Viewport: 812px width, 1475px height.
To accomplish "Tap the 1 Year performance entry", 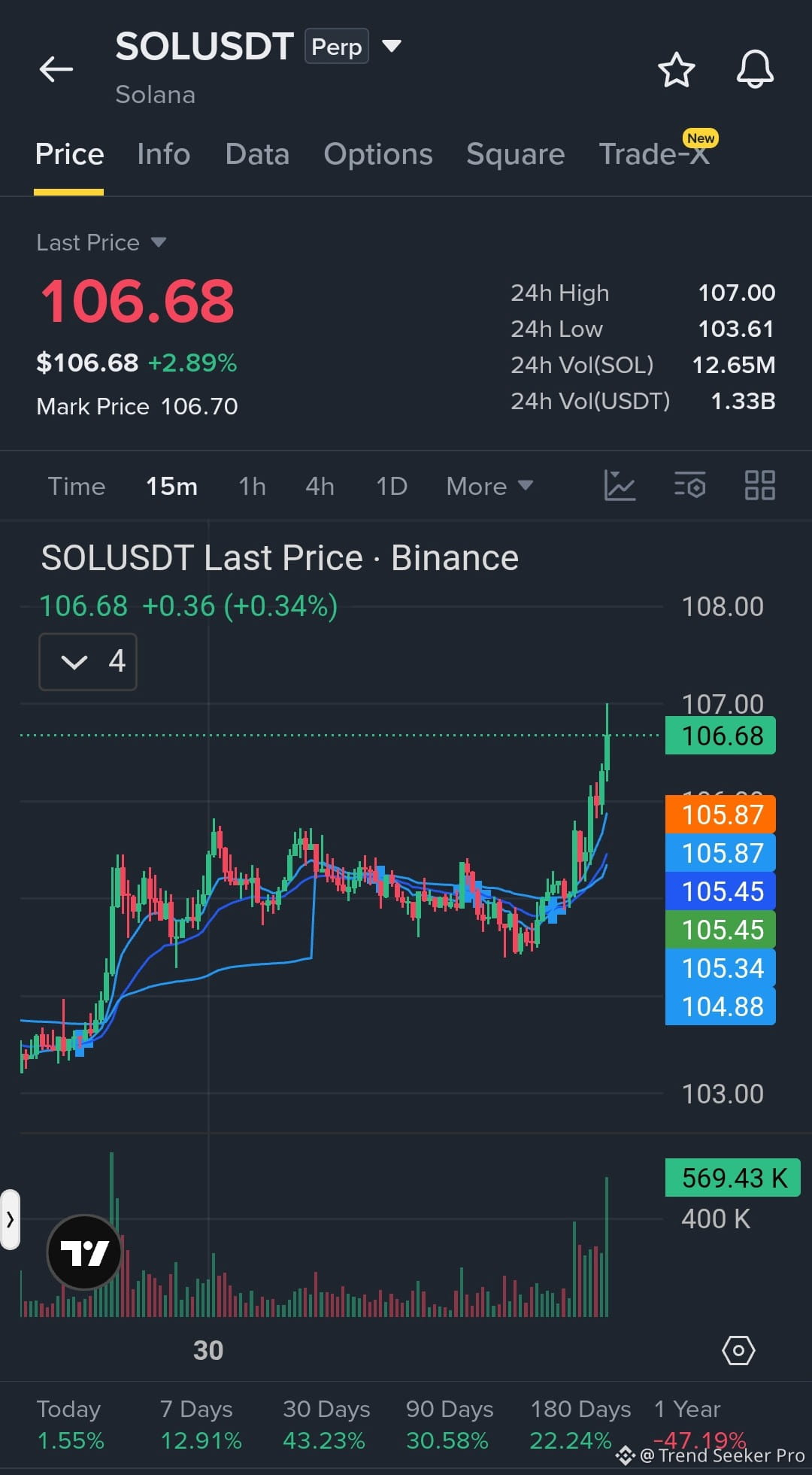I will (699, 1425).
